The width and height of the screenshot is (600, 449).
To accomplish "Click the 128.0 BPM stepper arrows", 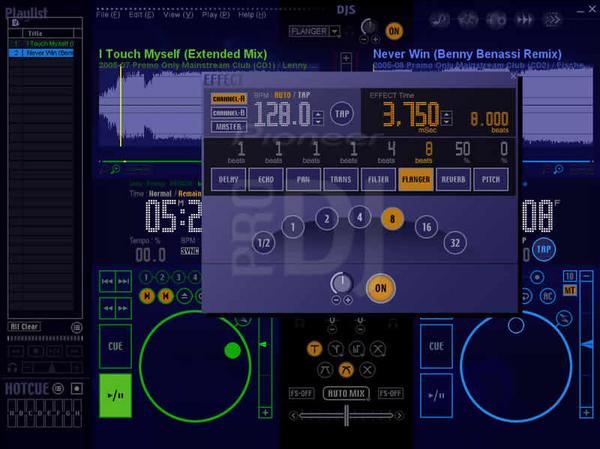I will coord(318,118).
